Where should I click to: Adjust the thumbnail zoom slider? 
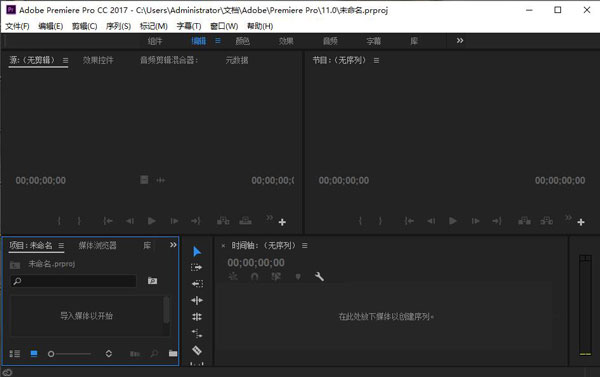coord(69,354)
